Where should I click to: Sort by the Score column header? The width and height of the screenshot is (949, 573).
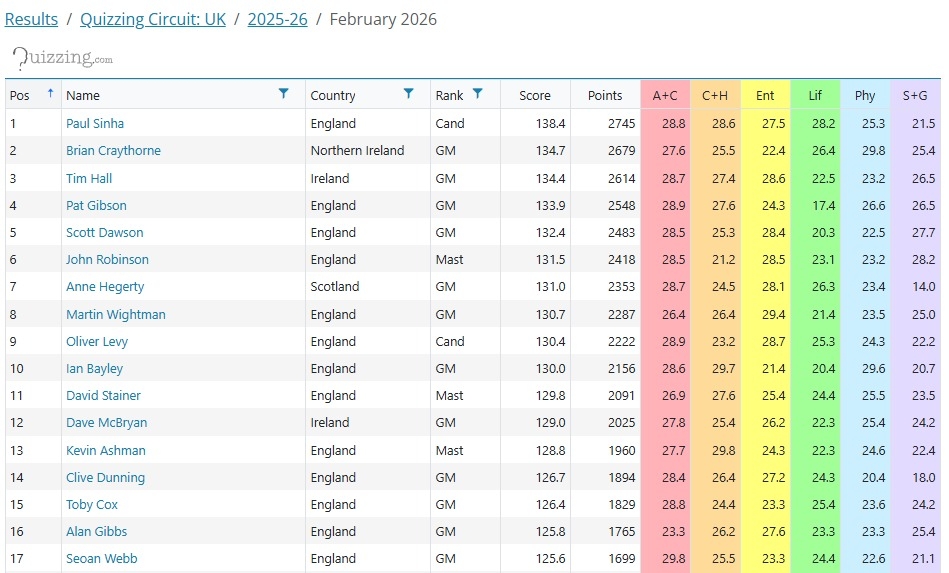535,96
